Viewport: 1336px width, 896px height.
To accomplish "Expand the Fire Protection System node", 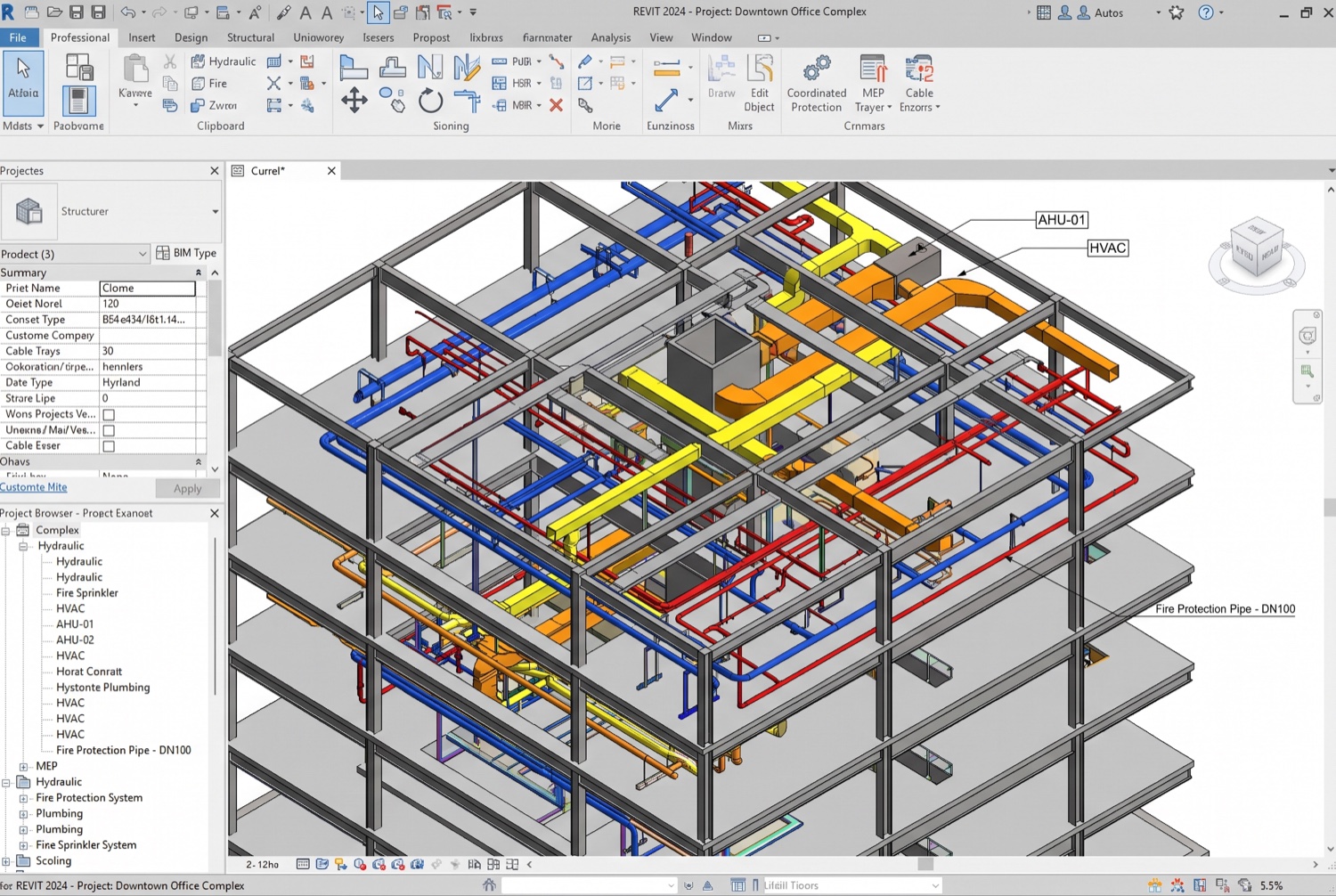I will [24, 799].
